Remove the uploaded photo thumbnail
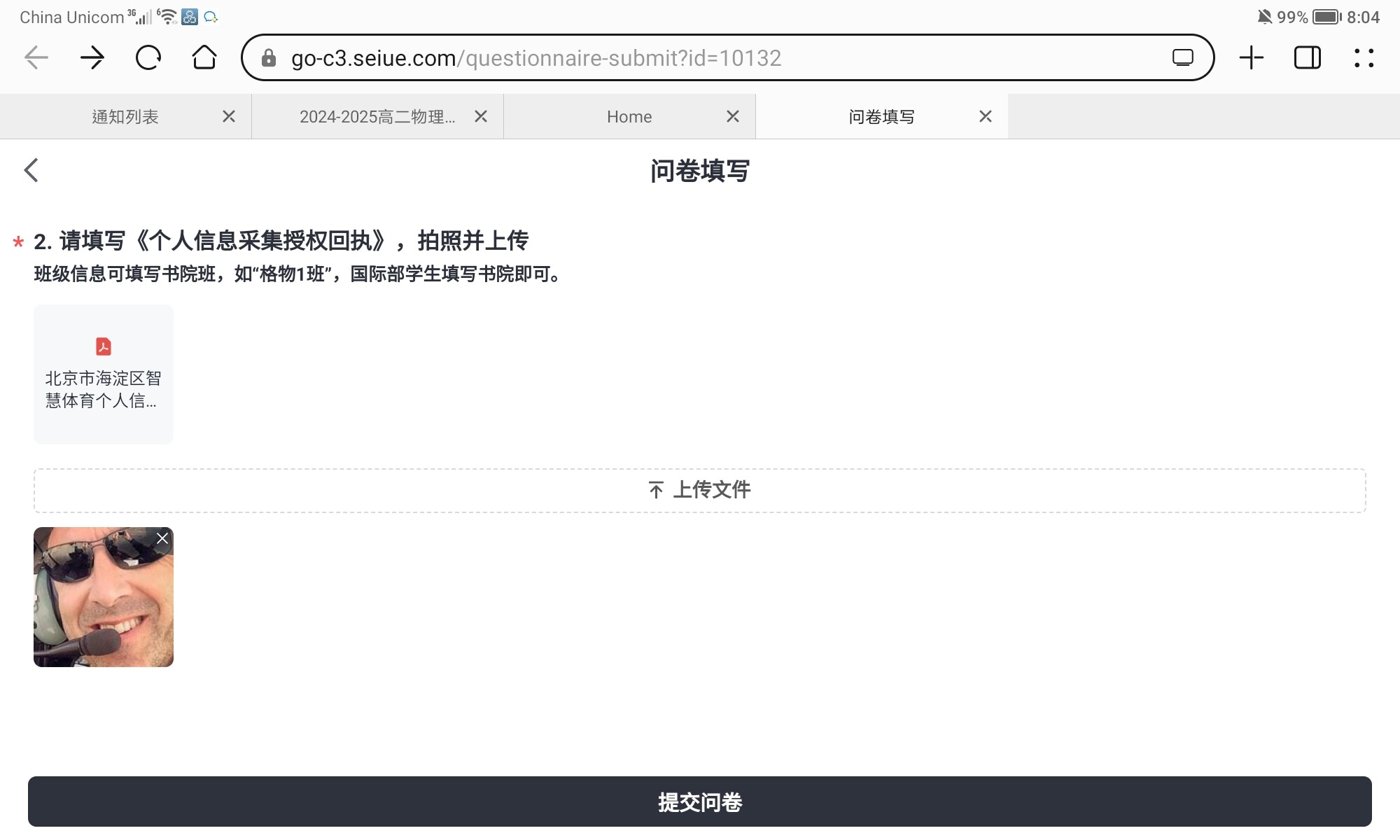This screenshot has height=840, width=1400. [x=162, y=538]
